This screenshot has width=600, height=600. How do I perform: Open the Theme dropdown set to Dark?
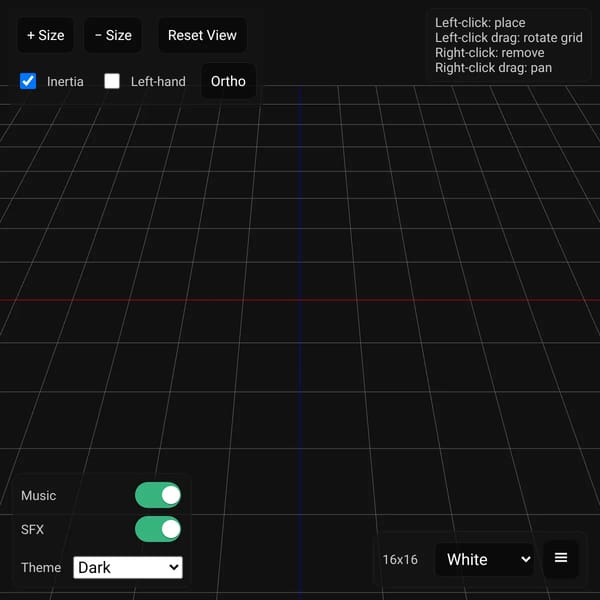point(128,567)
